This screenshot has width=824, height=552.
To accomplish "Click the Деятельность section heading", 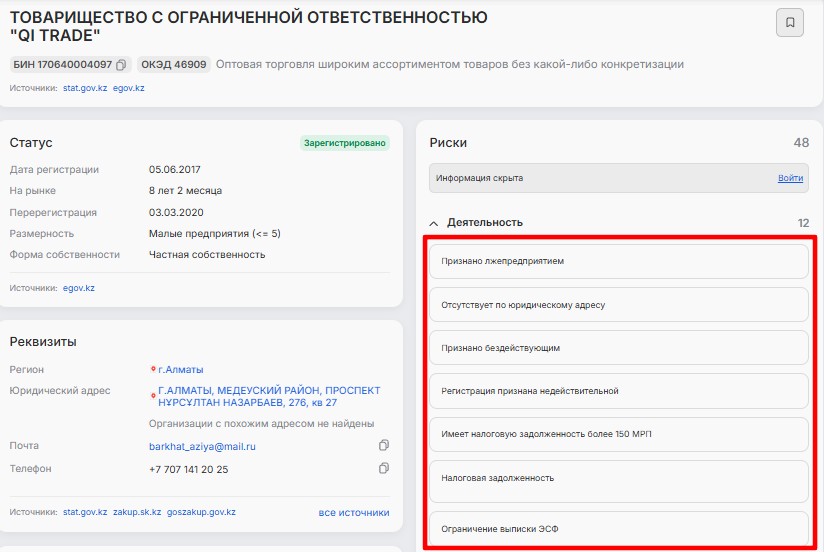I will [485, 222].
